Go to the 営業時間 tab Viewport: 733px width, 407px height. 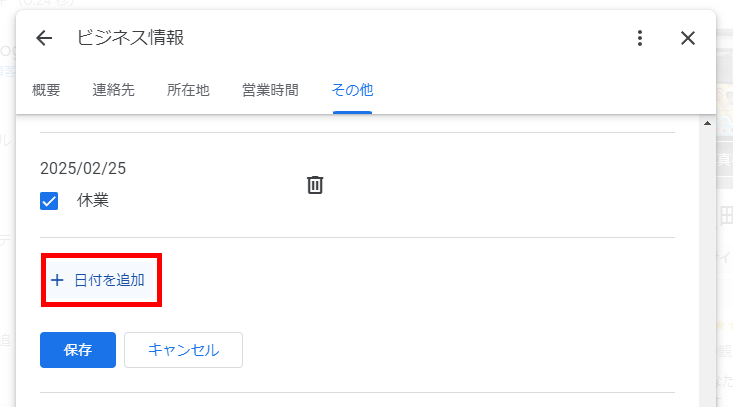(270, 90)
